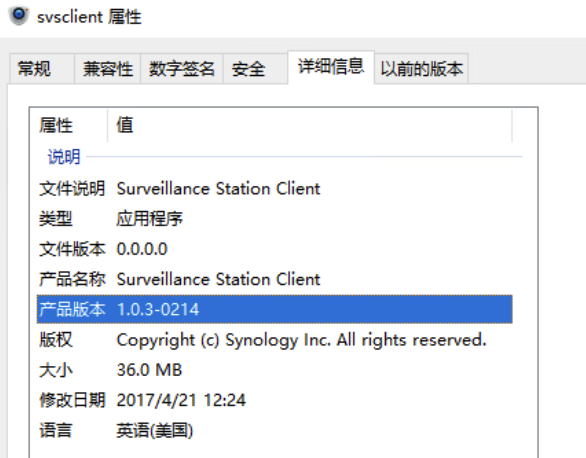Select the 类型 应用程序 row
The width and height of the screenshot is (586, 458).
coord(275,219)
